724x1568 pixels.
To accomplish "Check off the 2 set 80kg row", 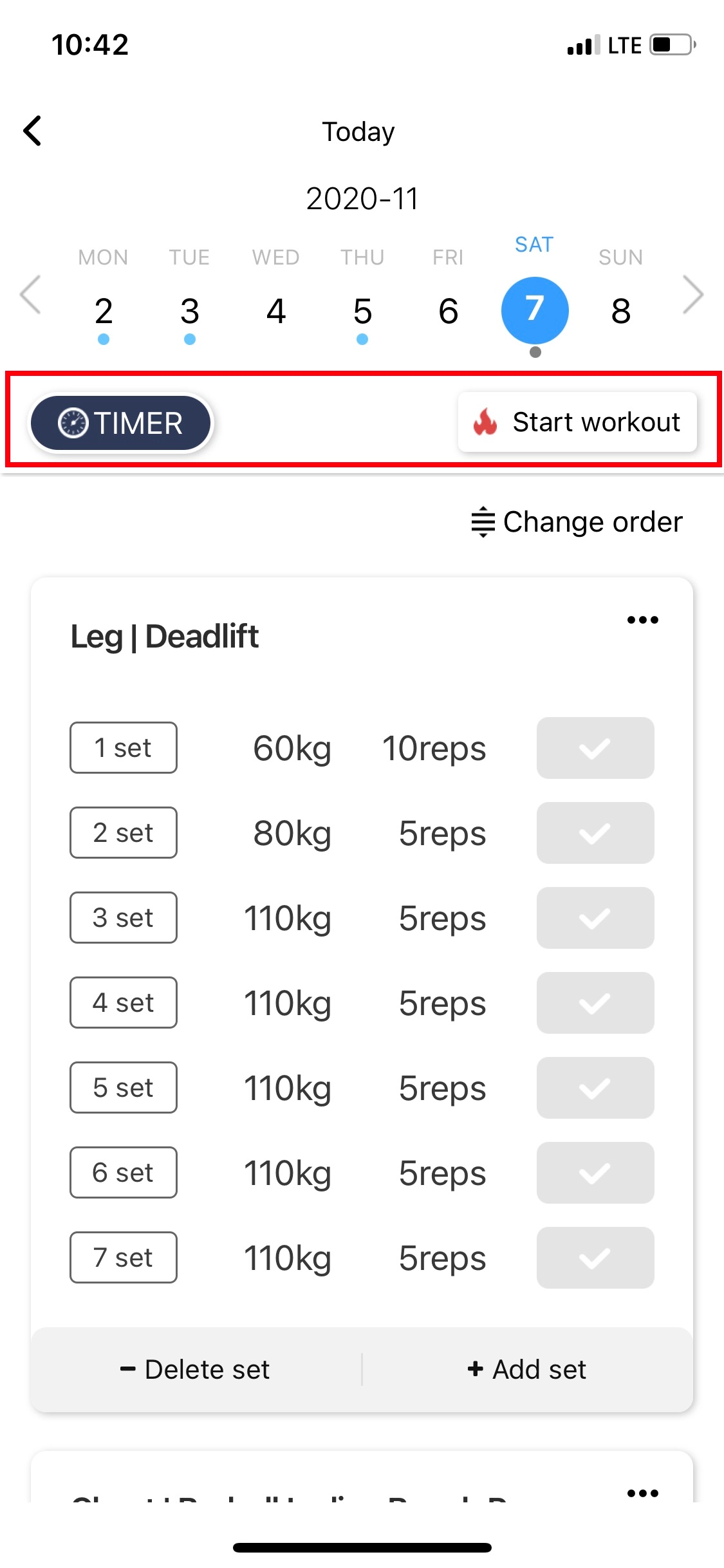I will tap(595, 833).
